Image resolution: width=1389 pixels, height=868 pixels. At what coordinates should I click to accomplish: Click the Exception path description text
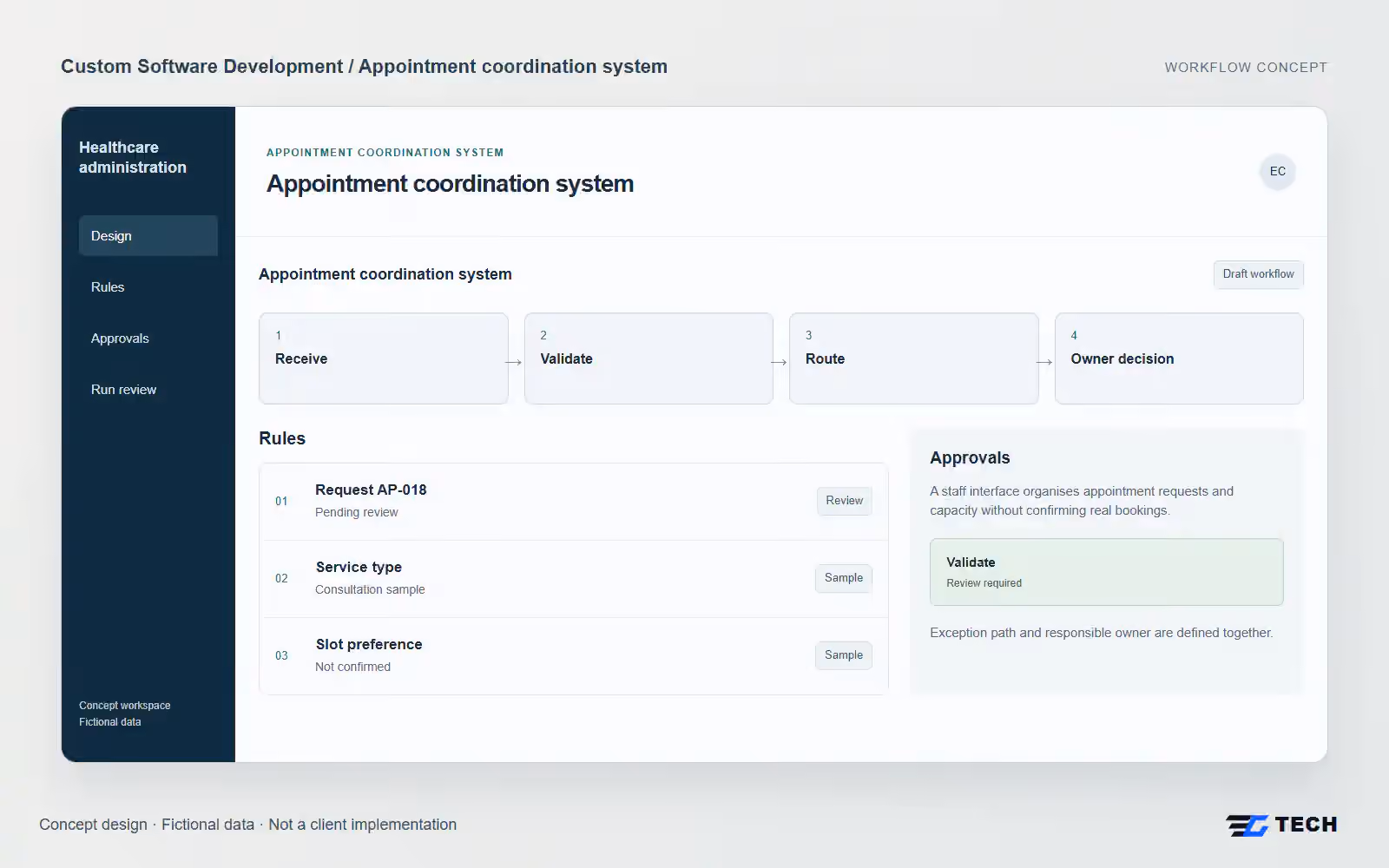(x=1101, y=633)
